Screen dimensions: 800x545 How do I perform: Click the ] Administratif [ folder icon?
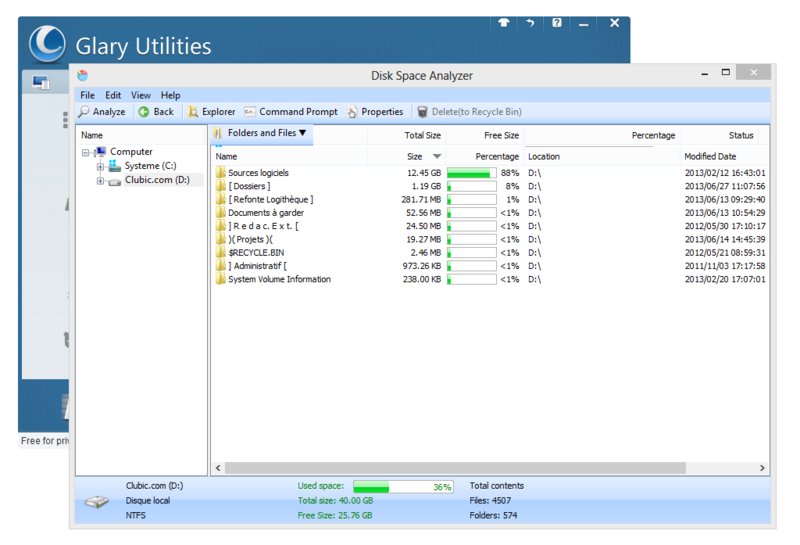[x=220, y=265]
